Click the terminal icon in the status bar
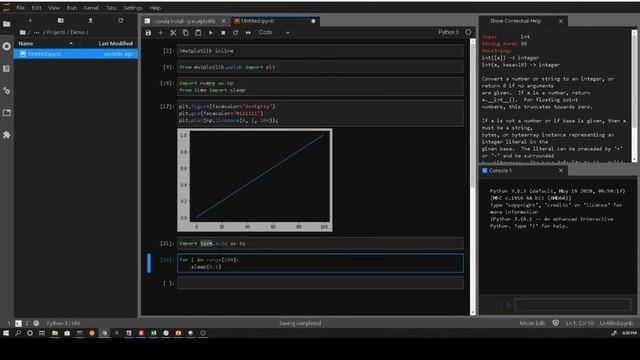The image size is (640, 360). pos(18,323)
